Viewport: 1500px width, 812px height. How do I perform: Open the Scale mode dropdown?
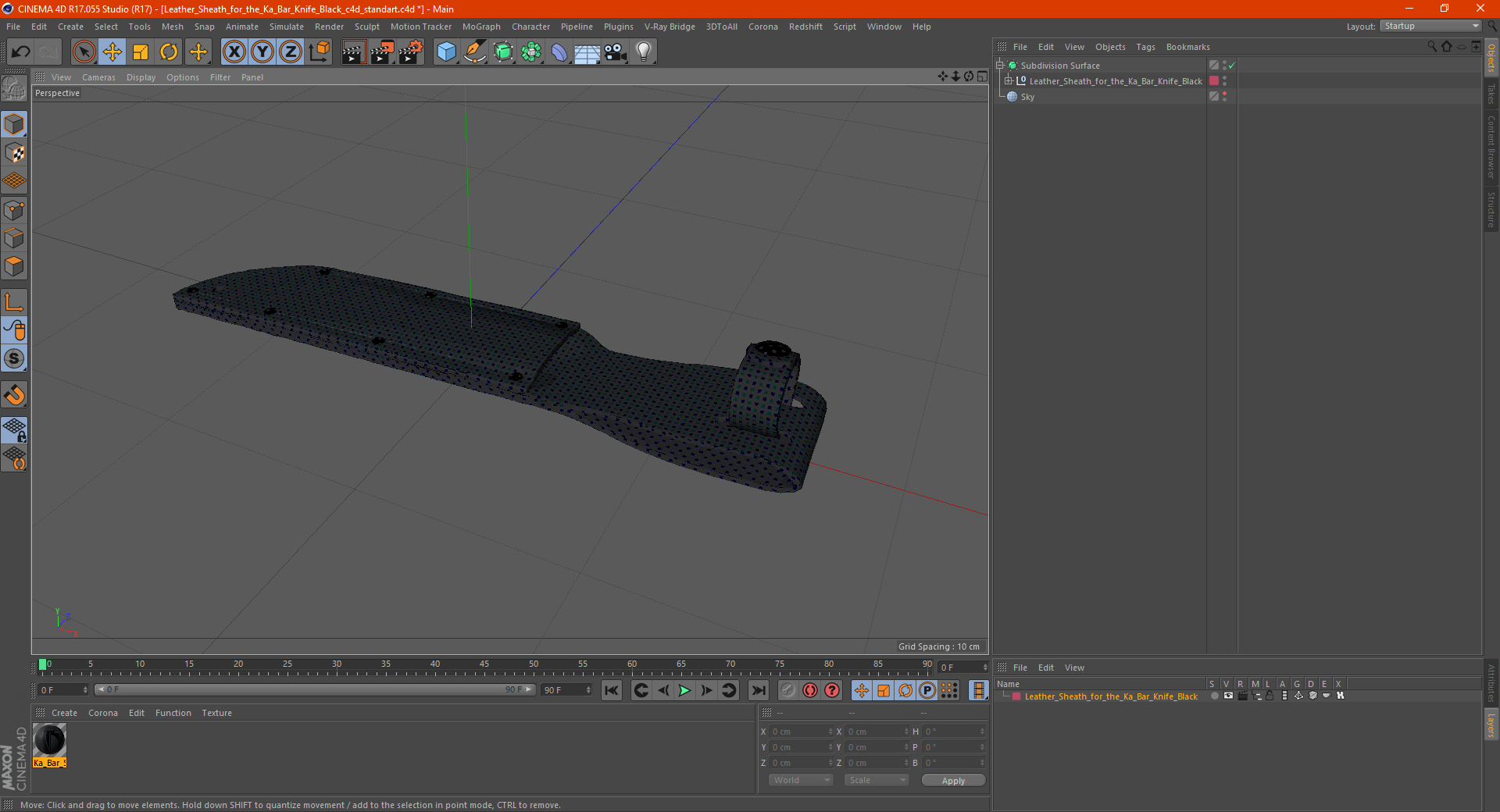click(x=877, y=780)
